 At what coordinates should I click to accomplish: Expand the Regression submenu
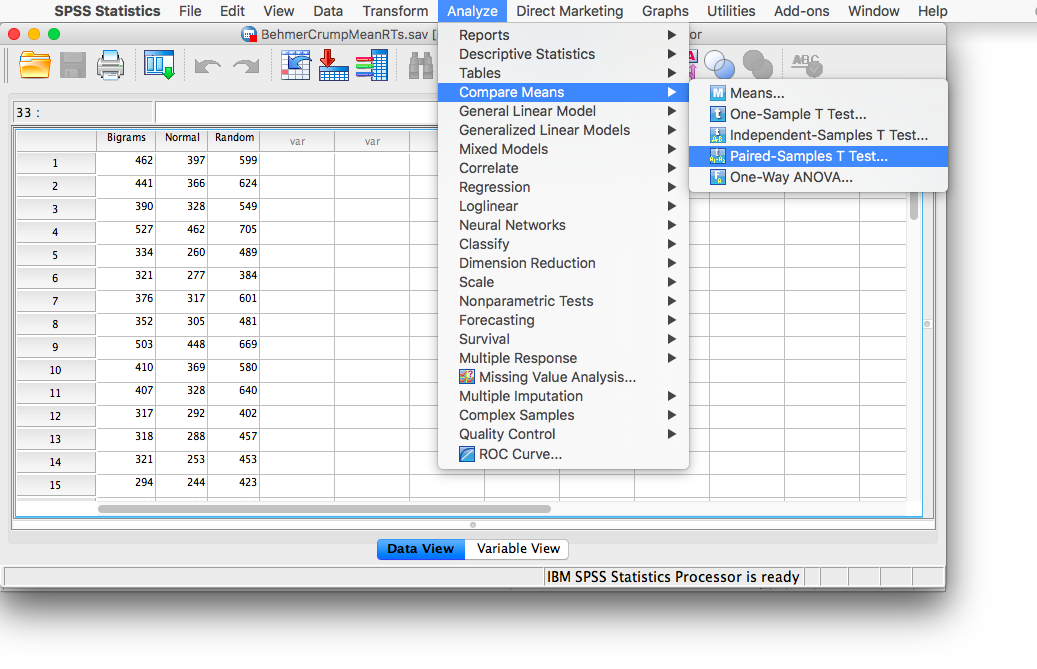coord(563,187)
